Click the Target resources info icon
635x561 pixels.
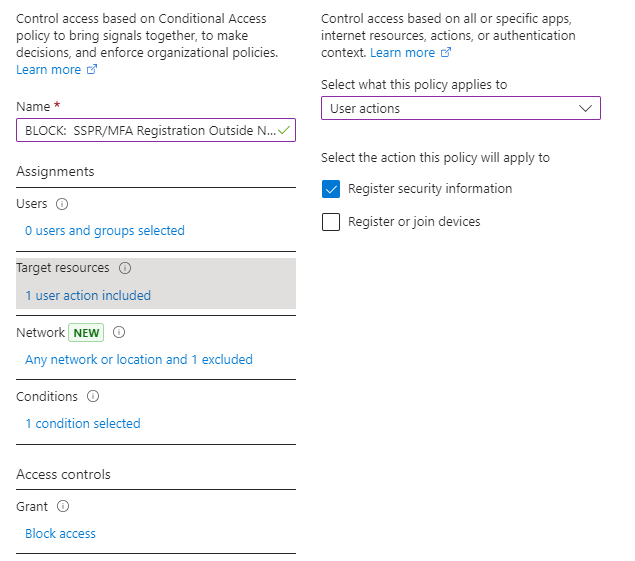coord(125,268)
